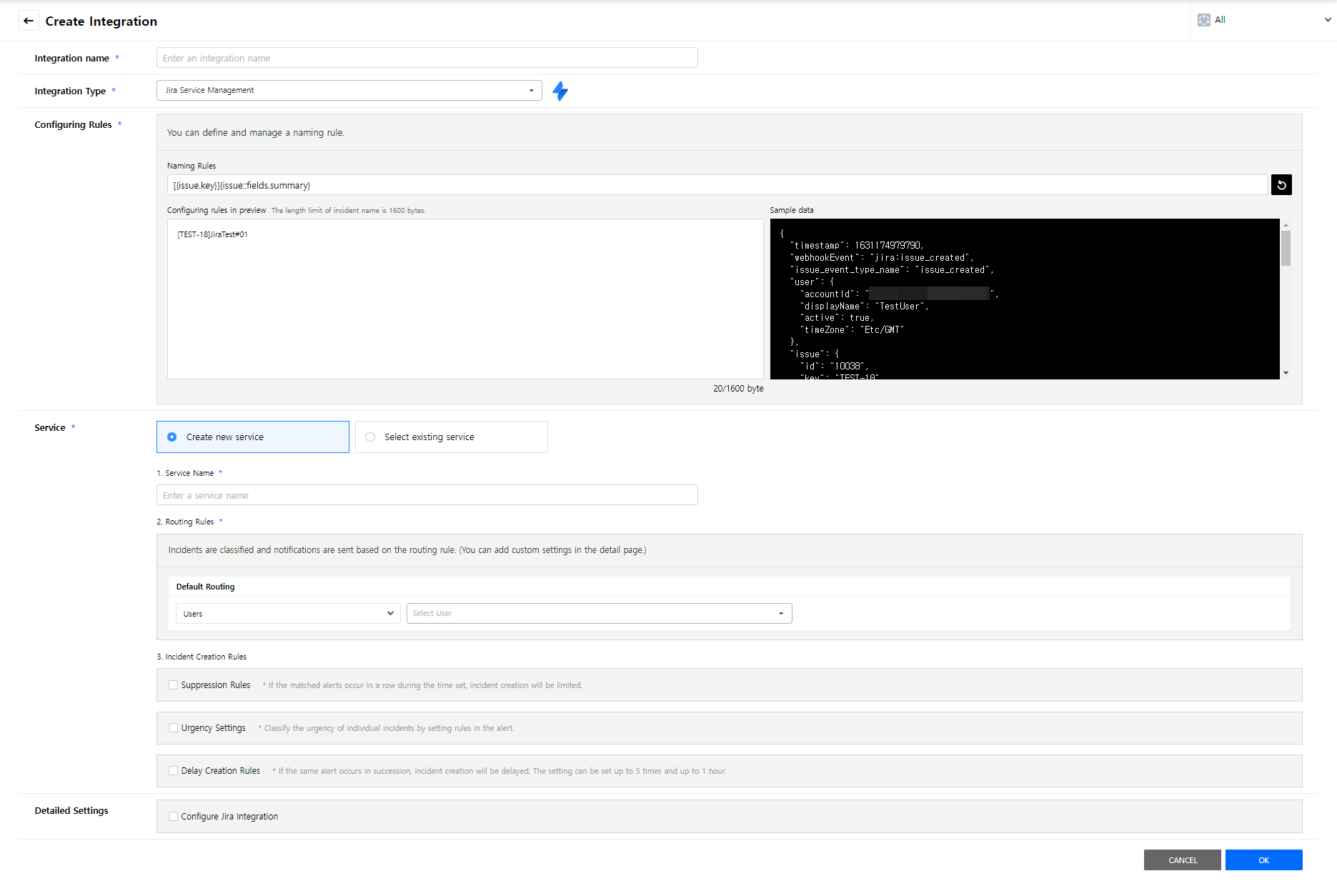Click the All group icon at top right
Image resolution: width=1337 pixels, height=896 pixels.
(1204, 20)
